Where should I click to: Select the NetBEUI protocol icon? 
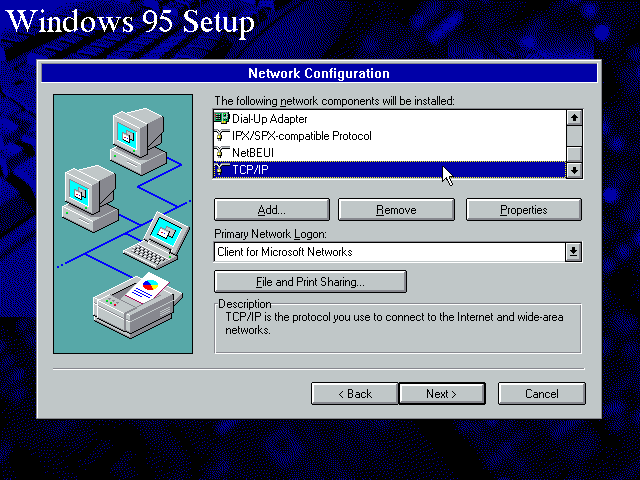(x=222, y=153)
